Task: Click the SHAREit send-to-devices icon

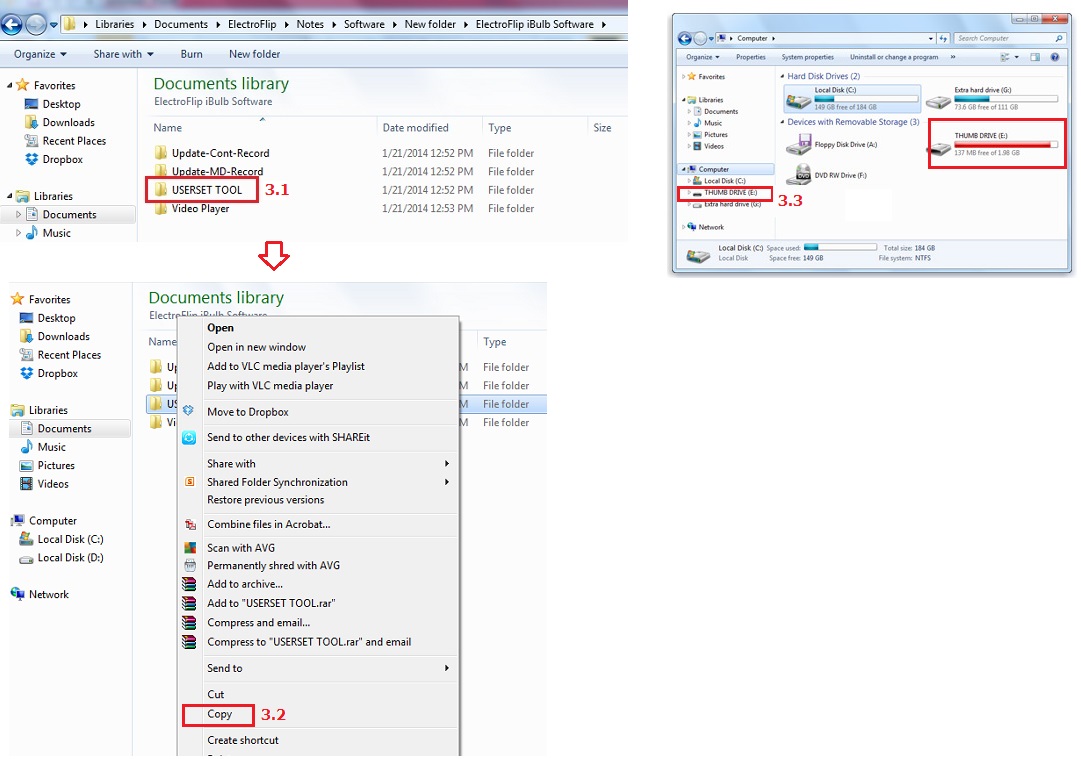Action: coord(188,437)
